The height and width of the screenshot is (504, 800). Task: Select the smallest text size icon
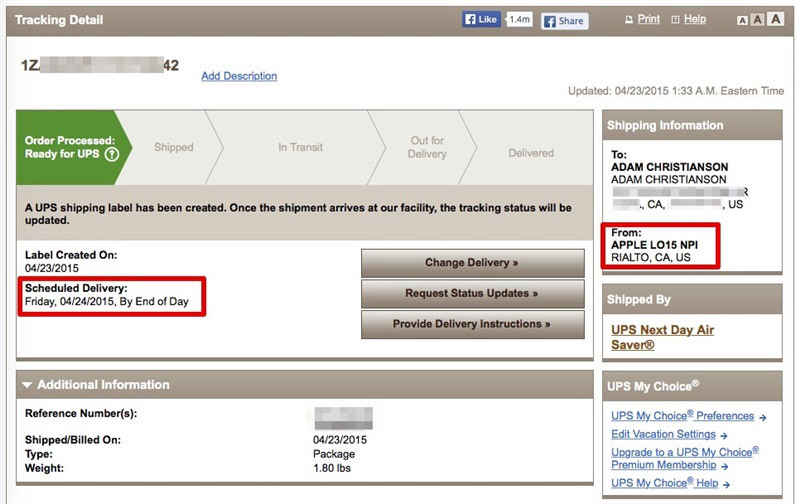[742, 20]
